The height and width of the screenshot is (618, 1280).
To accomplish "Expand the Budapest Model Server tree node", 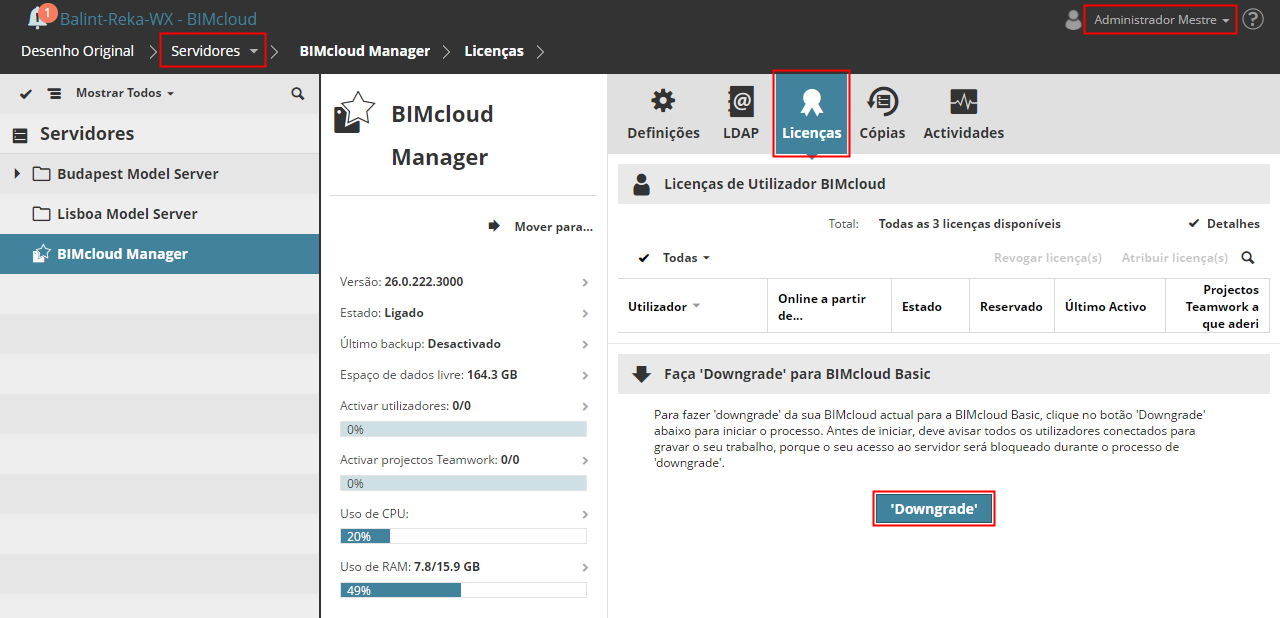I will click(x=17, y=174).
